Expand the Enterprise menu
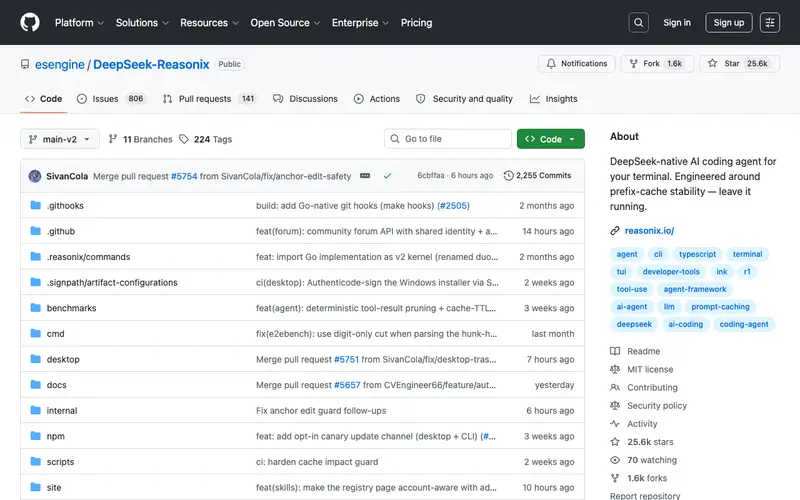Screen dimensions: 800x500 click(360, 22)
